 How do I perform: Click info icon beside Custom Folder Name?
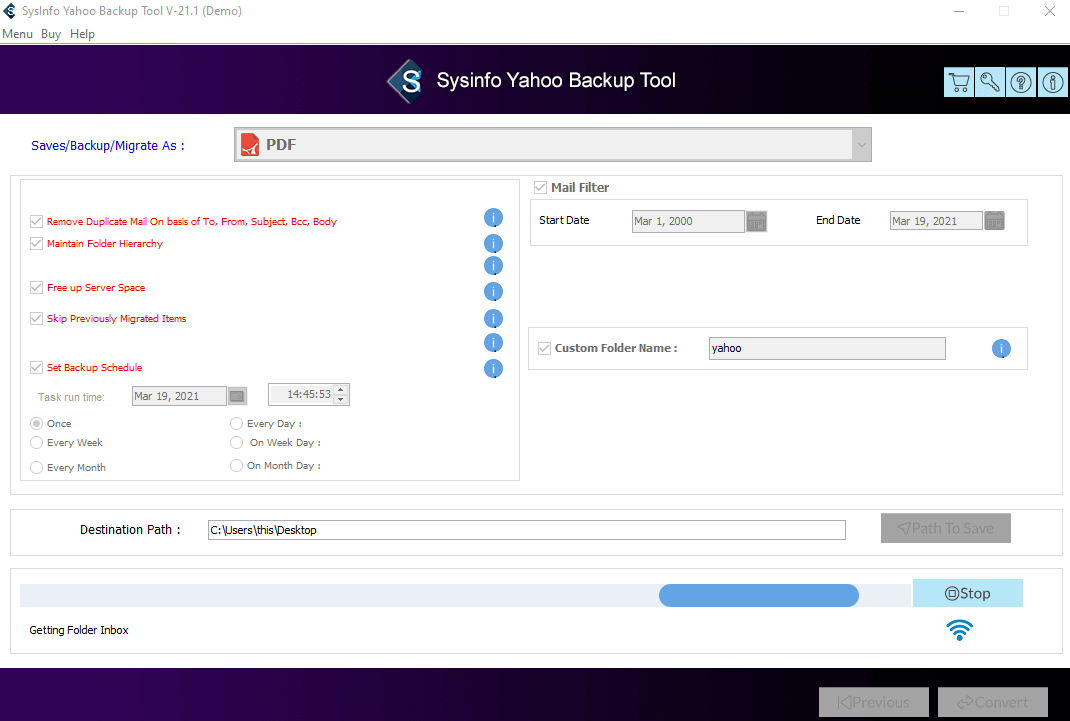(x=1001, y=349)
